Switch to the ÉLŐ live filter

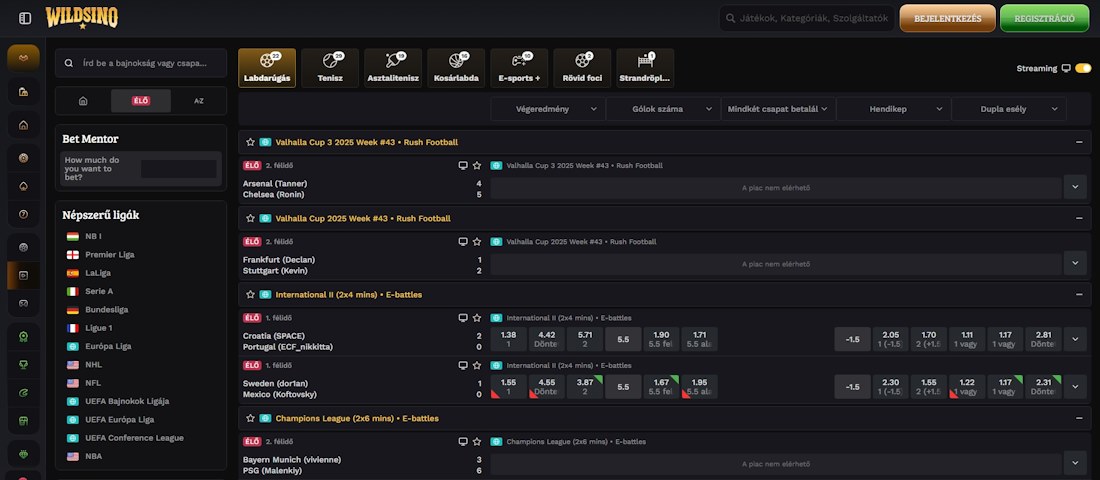141,101
